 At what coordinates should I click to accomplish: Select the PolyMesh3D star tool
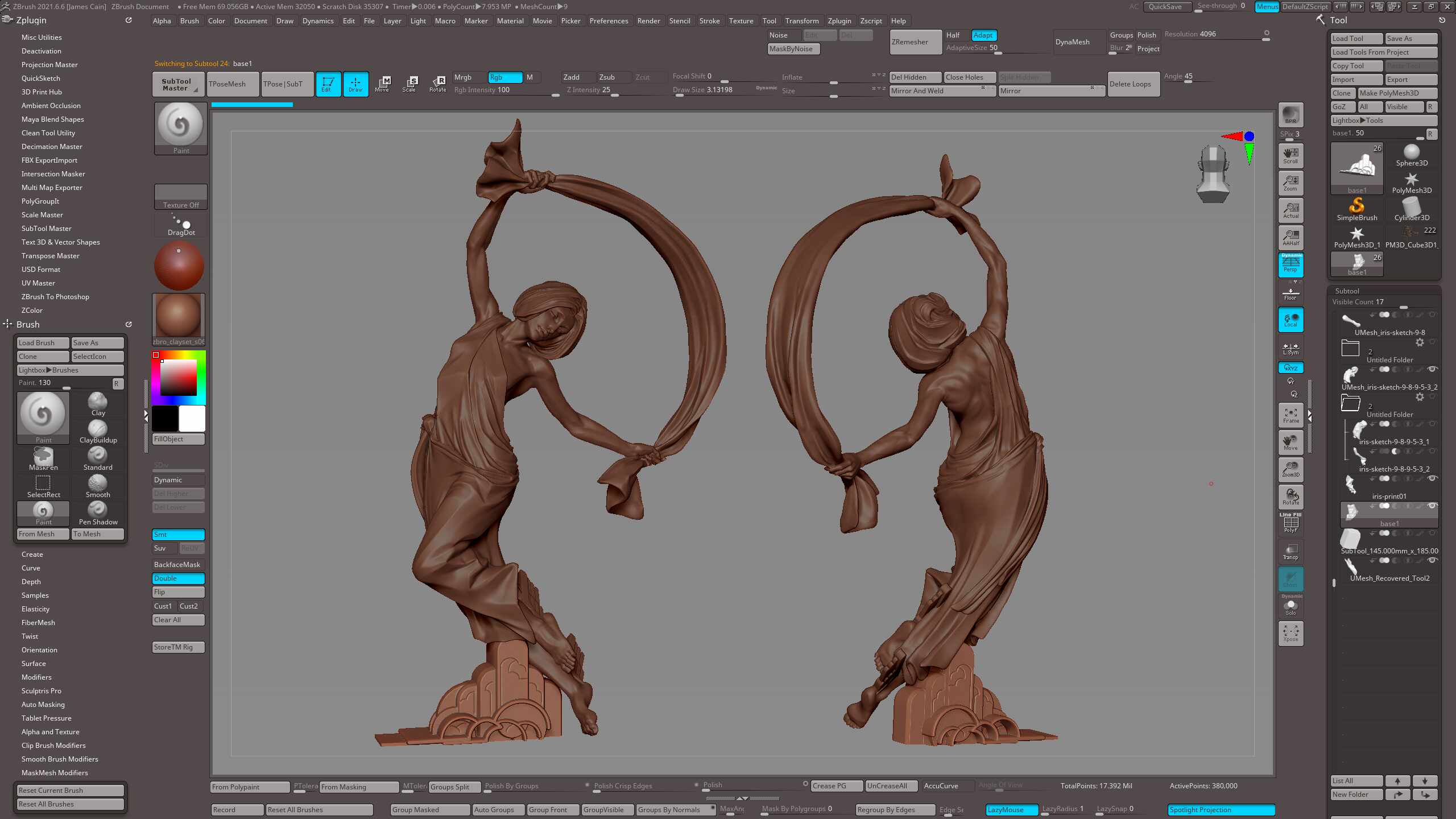pyautogui.click(x=1412, y=182)
